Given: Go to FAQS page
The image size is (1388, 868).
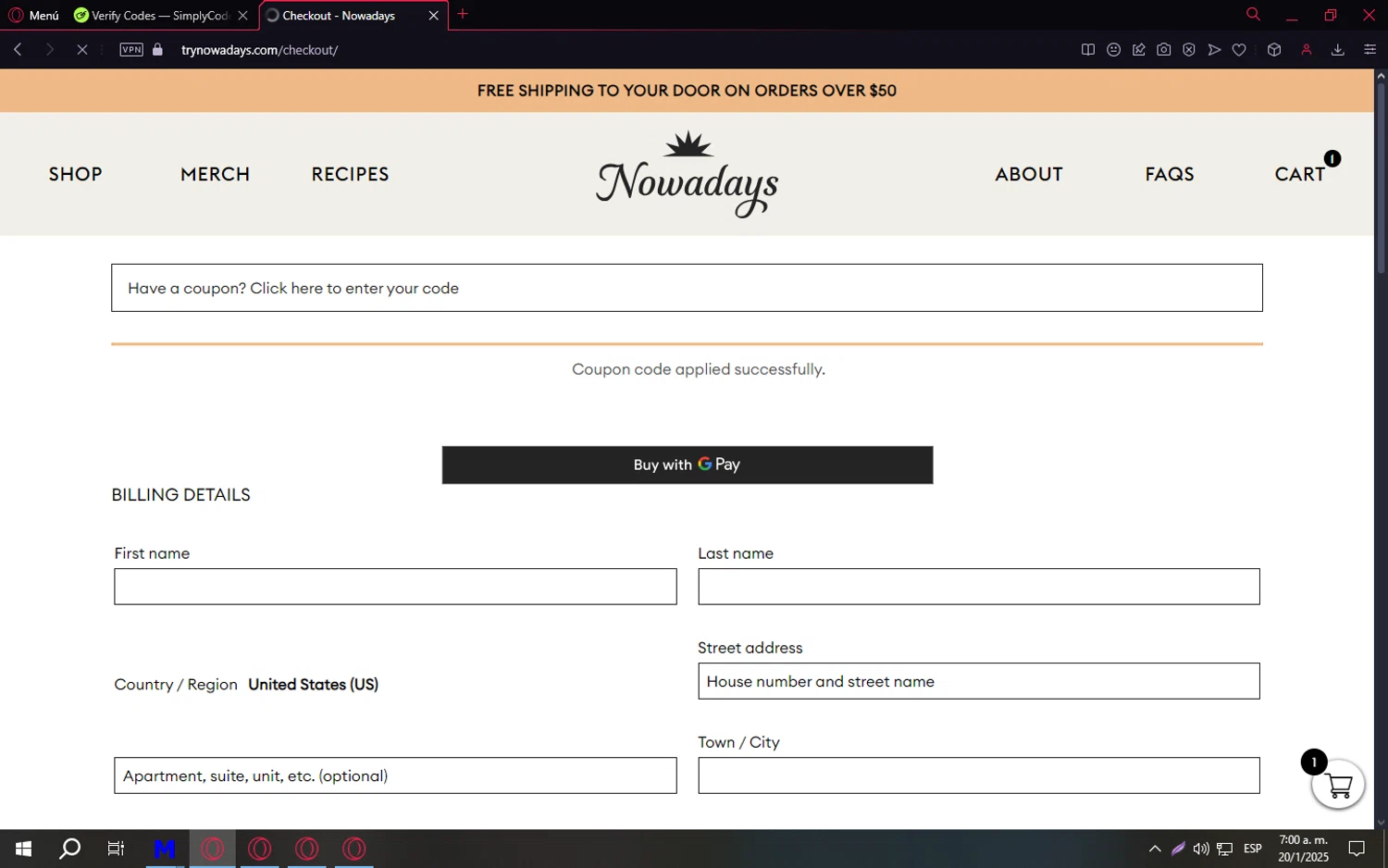Looking at the screenshot, I should point(1170,174).
